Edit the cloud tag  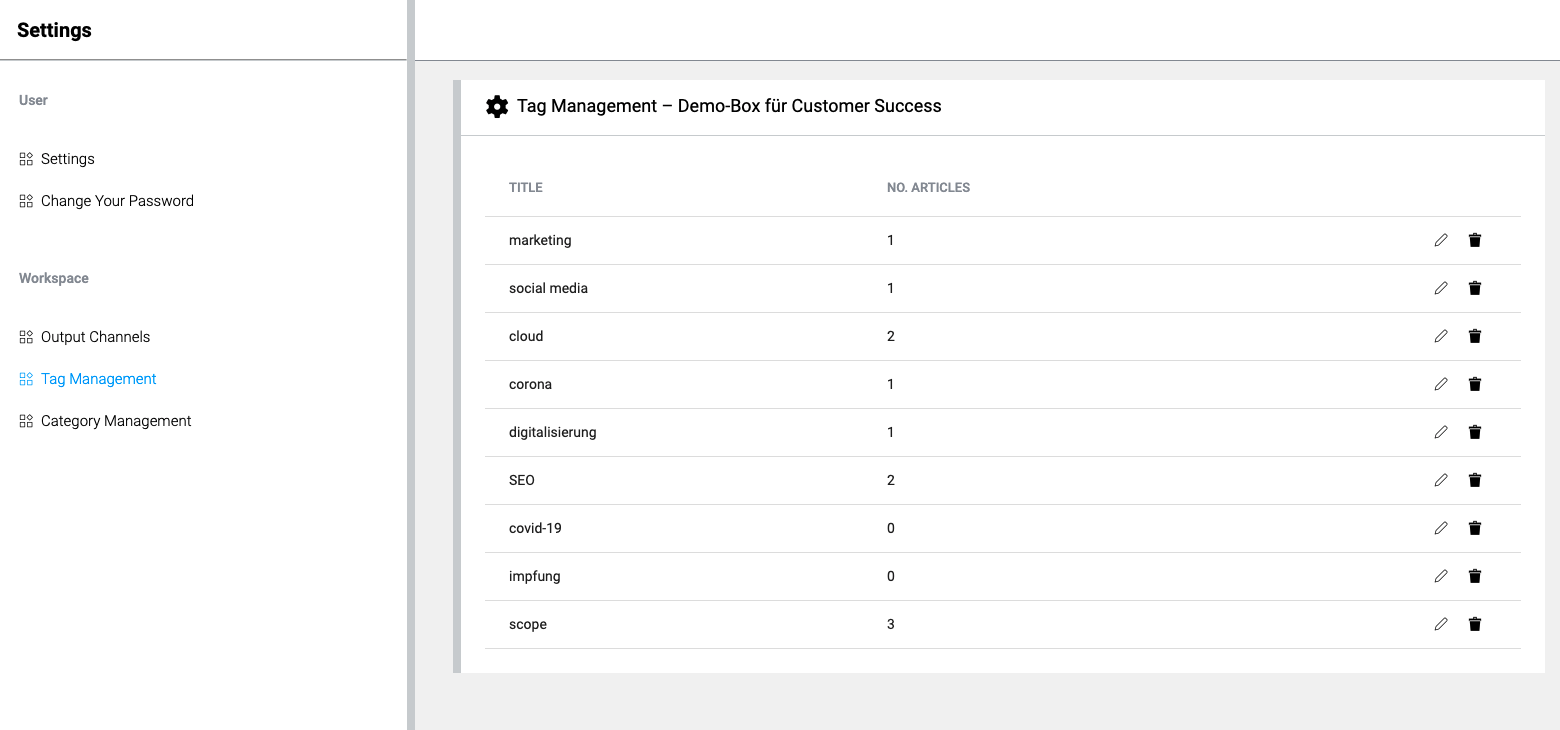pos(1441,336)
